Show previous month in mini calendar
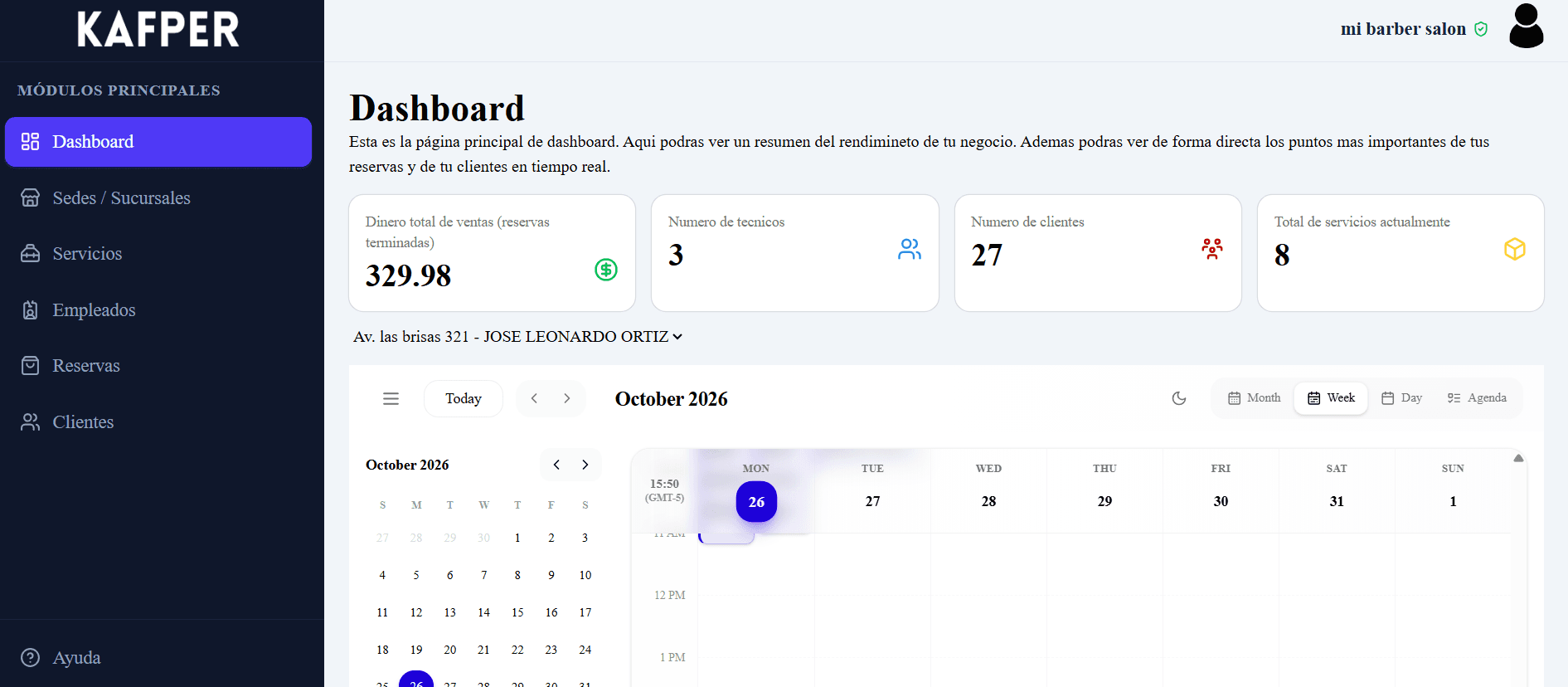This screenshot has width=1568, height=687. click(556, 465)
